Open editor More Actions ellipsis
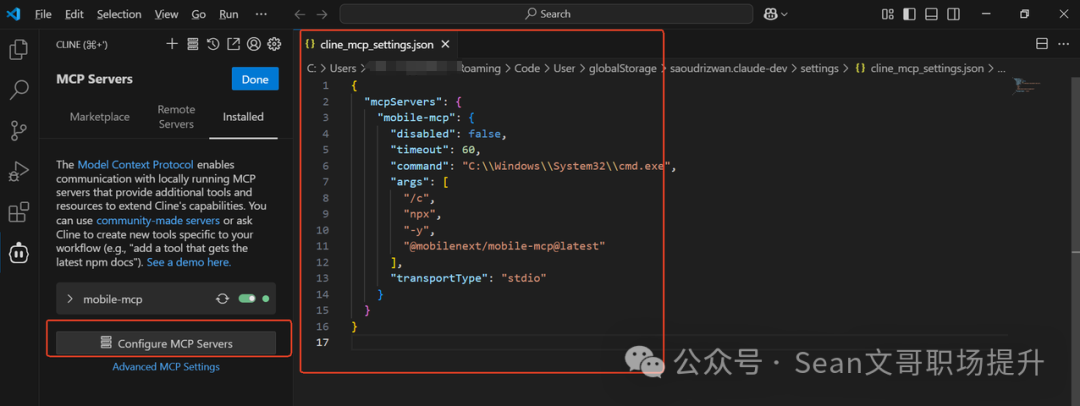This screenshot has width=1080, height=406. 1063,44
